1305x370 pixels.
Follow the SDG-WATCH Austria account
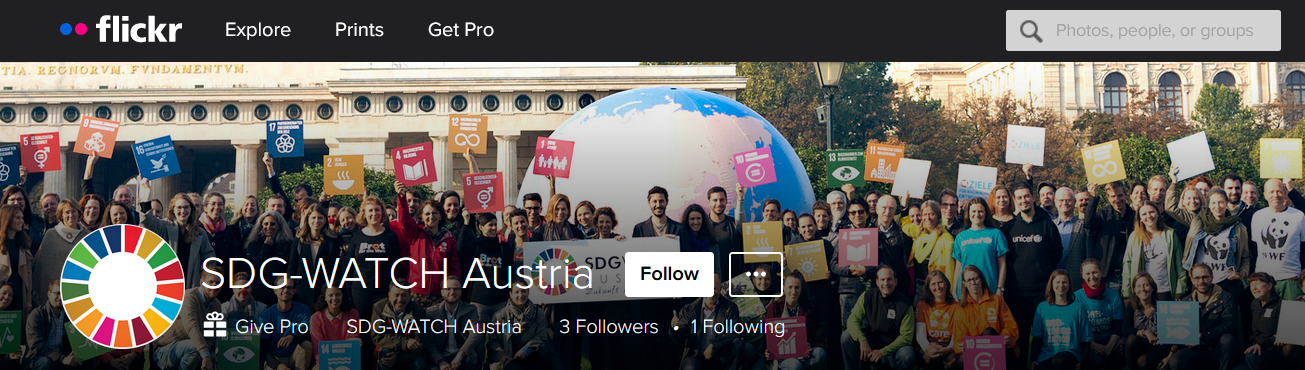(x=669, y=274)
